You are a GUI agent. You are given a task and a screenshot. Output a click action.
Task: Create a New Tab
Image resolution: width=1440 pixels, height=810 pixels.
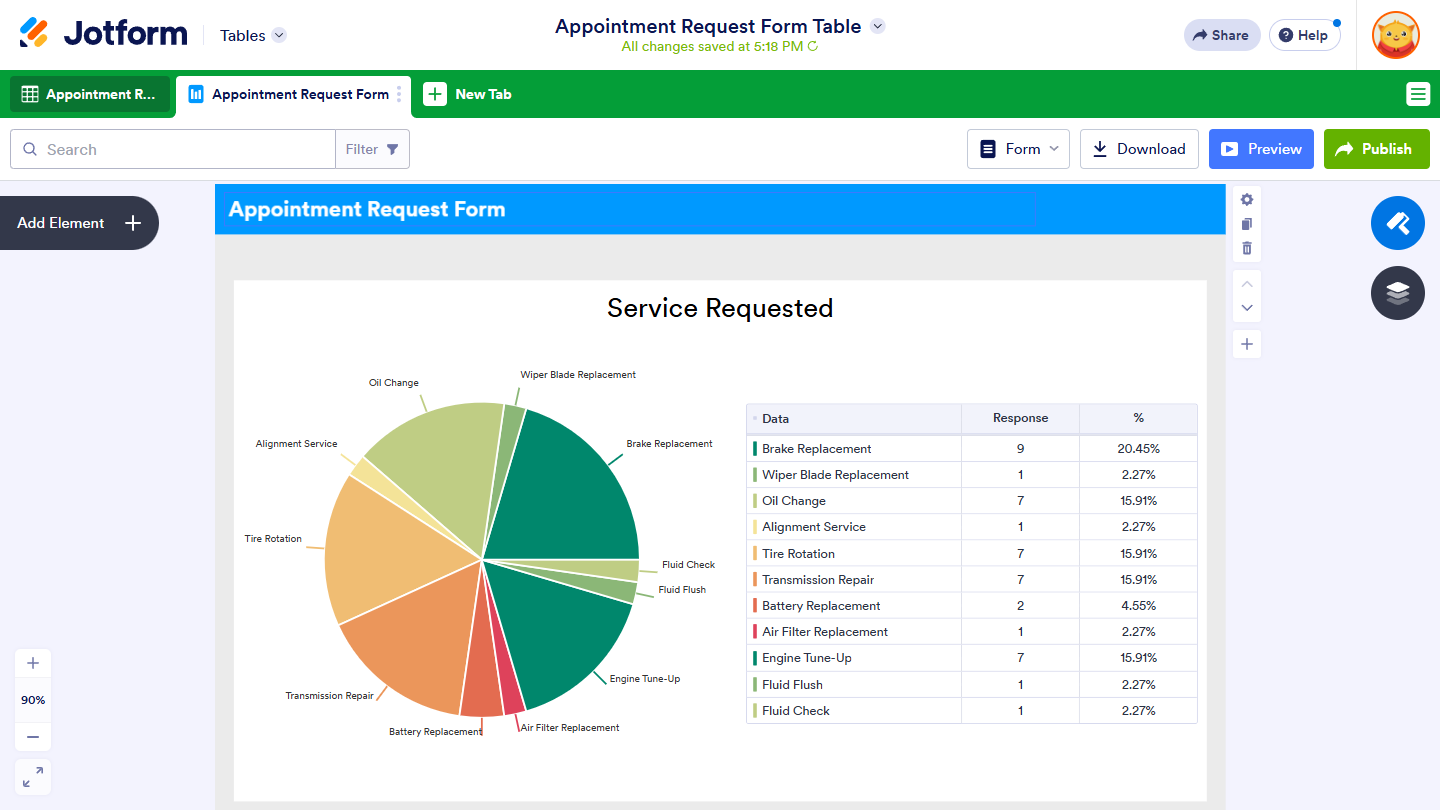[x=468, y=94]
